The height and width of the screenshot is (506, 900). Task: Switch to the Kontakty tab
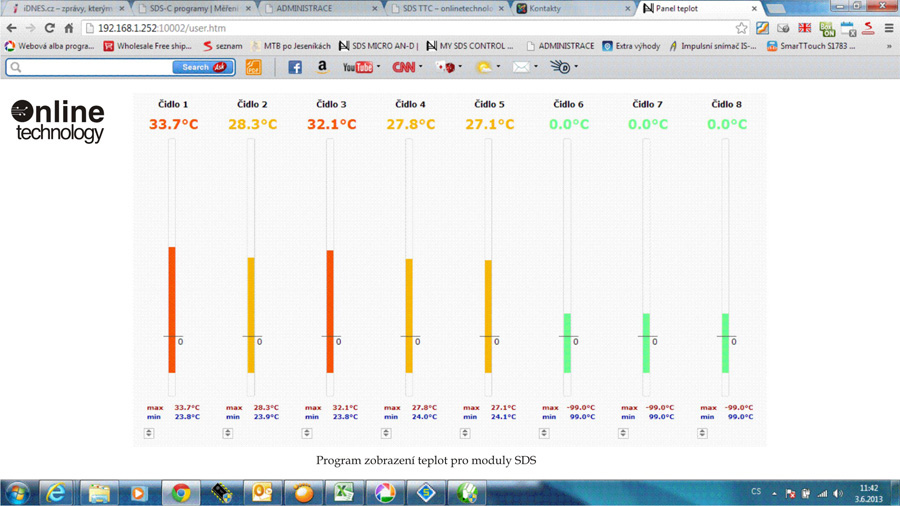pos(570,8)
